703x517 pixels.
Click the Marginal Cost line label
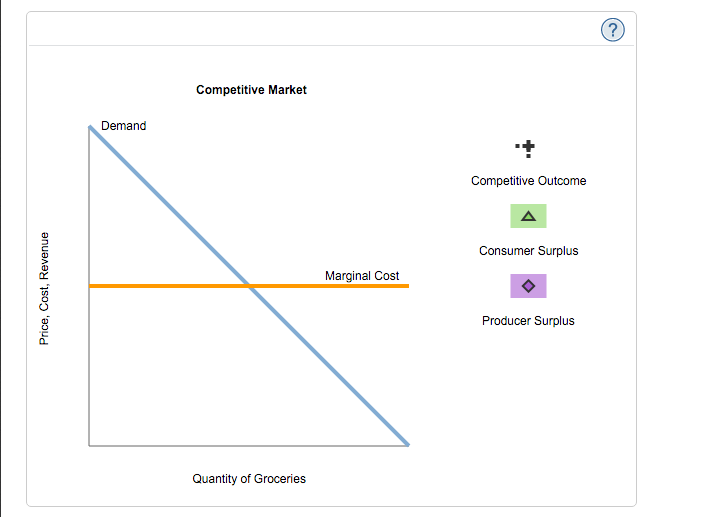click(362, 275)
